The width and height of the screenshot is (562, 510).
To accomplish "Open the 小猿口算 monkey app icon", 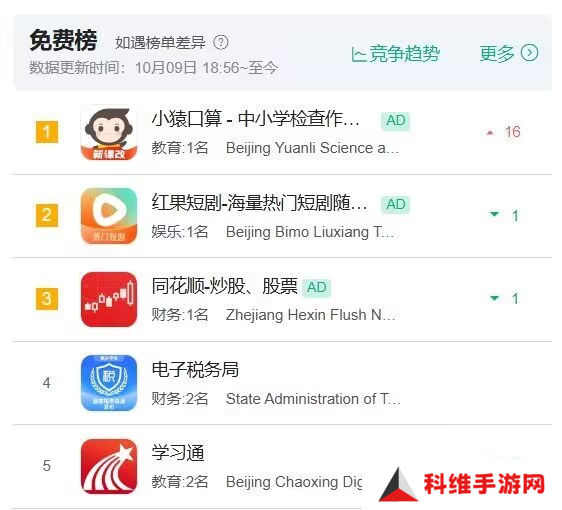I will coord(109,133).
